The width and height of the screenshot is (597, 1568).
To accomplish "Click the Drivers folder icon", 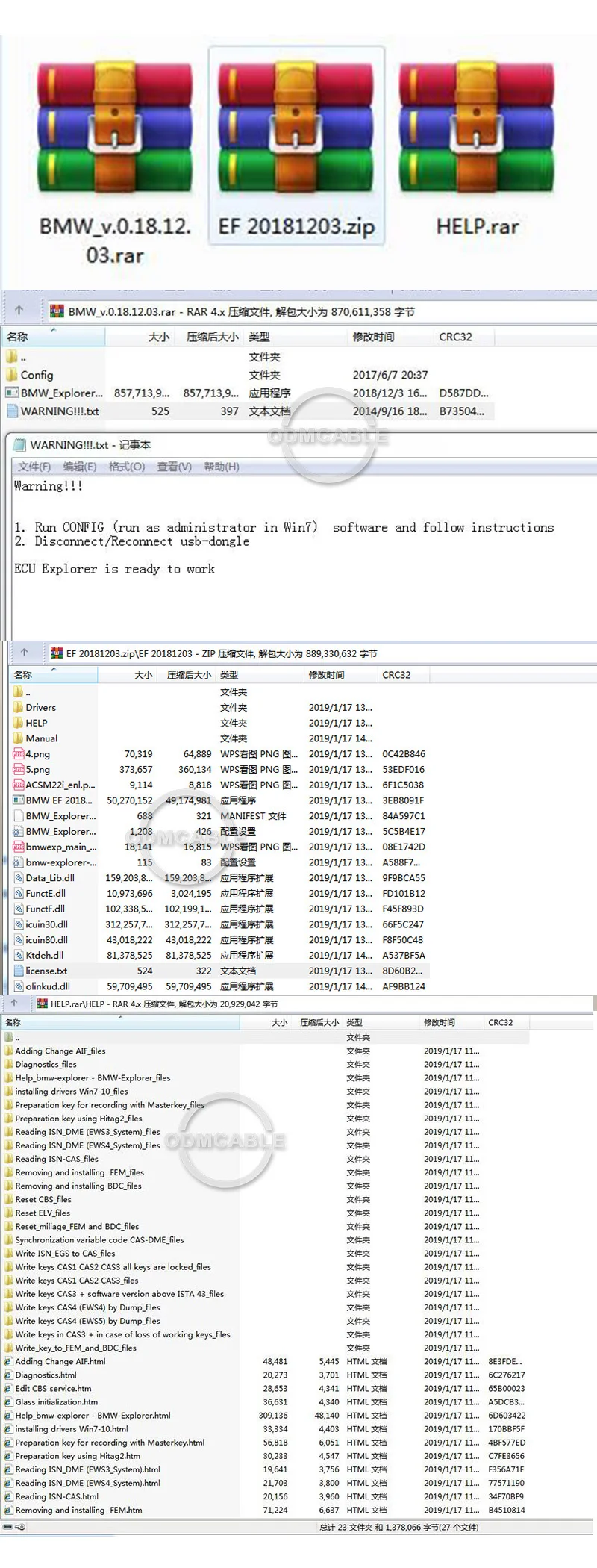I will click(x=19, y=707).
